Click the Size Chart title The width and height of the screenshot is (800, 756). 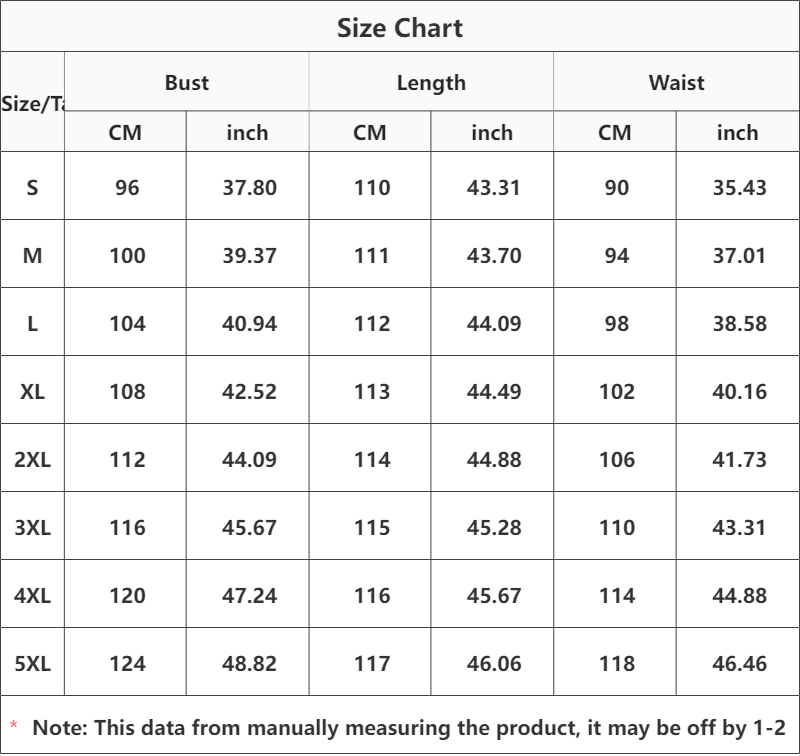coord(399,28)
